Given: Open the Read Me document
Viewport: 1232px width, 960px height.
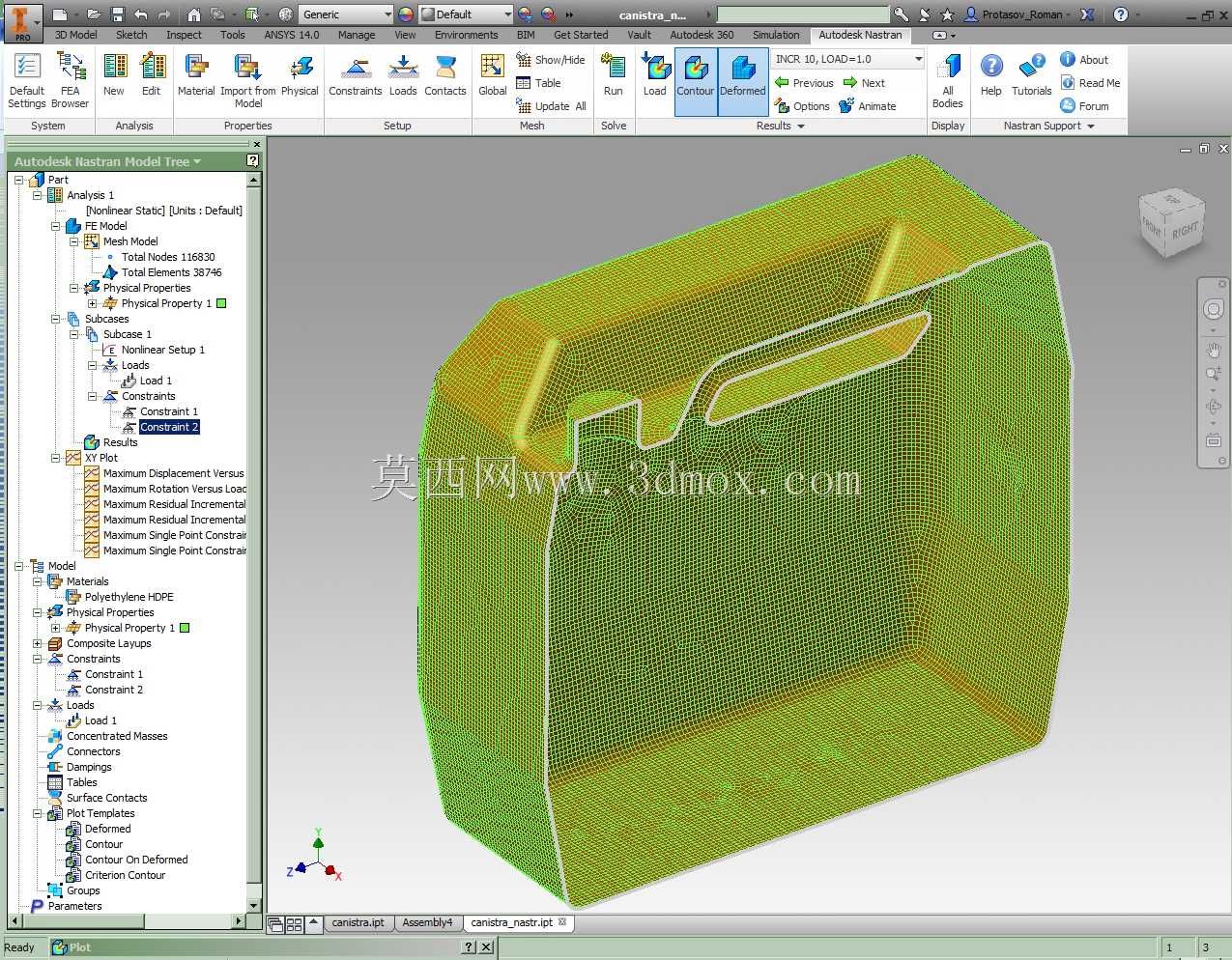Looking at the screenshot, I should (1090, 83).
